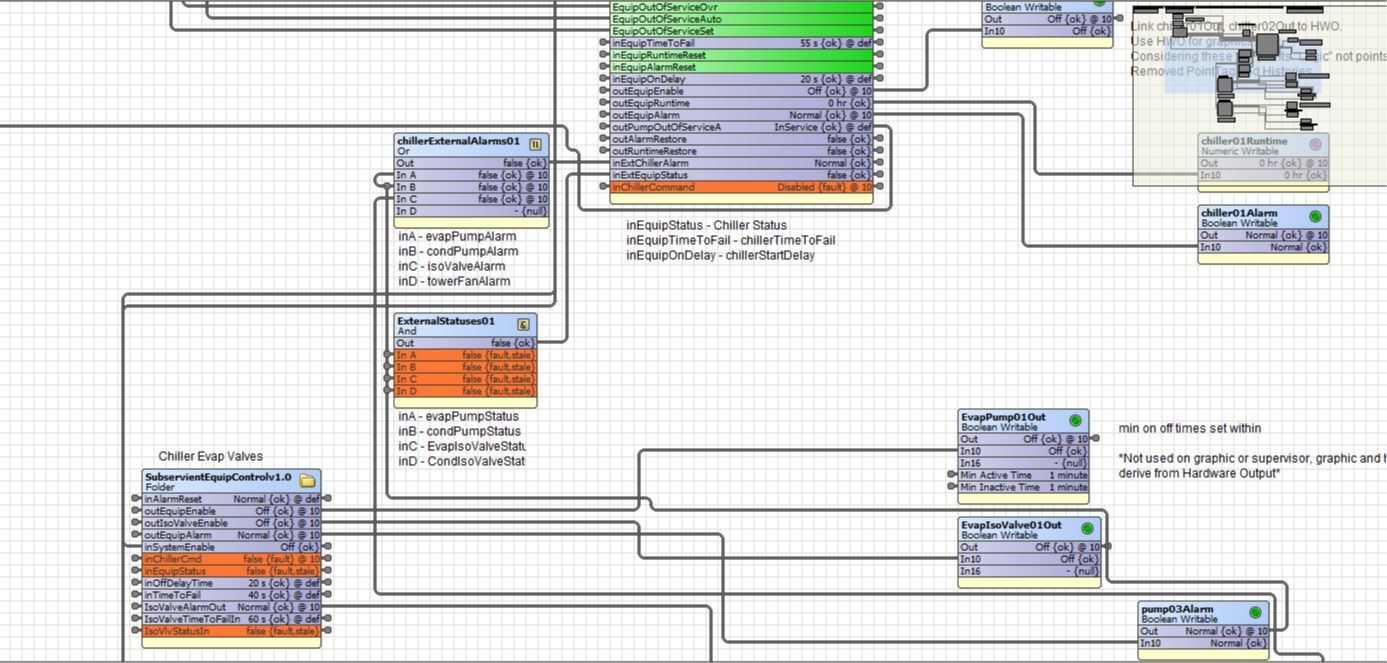Image resolution: width=1387 pixels, height=663 pixels.
Task: Select the green EquipOutOfServiceSet row
Action: pos(741,31)
